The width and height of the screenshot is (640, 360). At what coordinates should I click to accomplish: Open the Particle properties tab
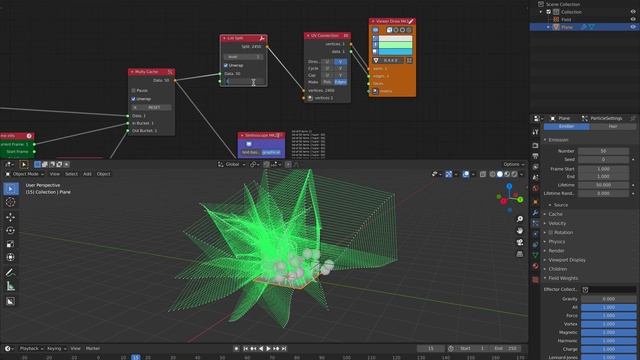(x=536, y=223)
